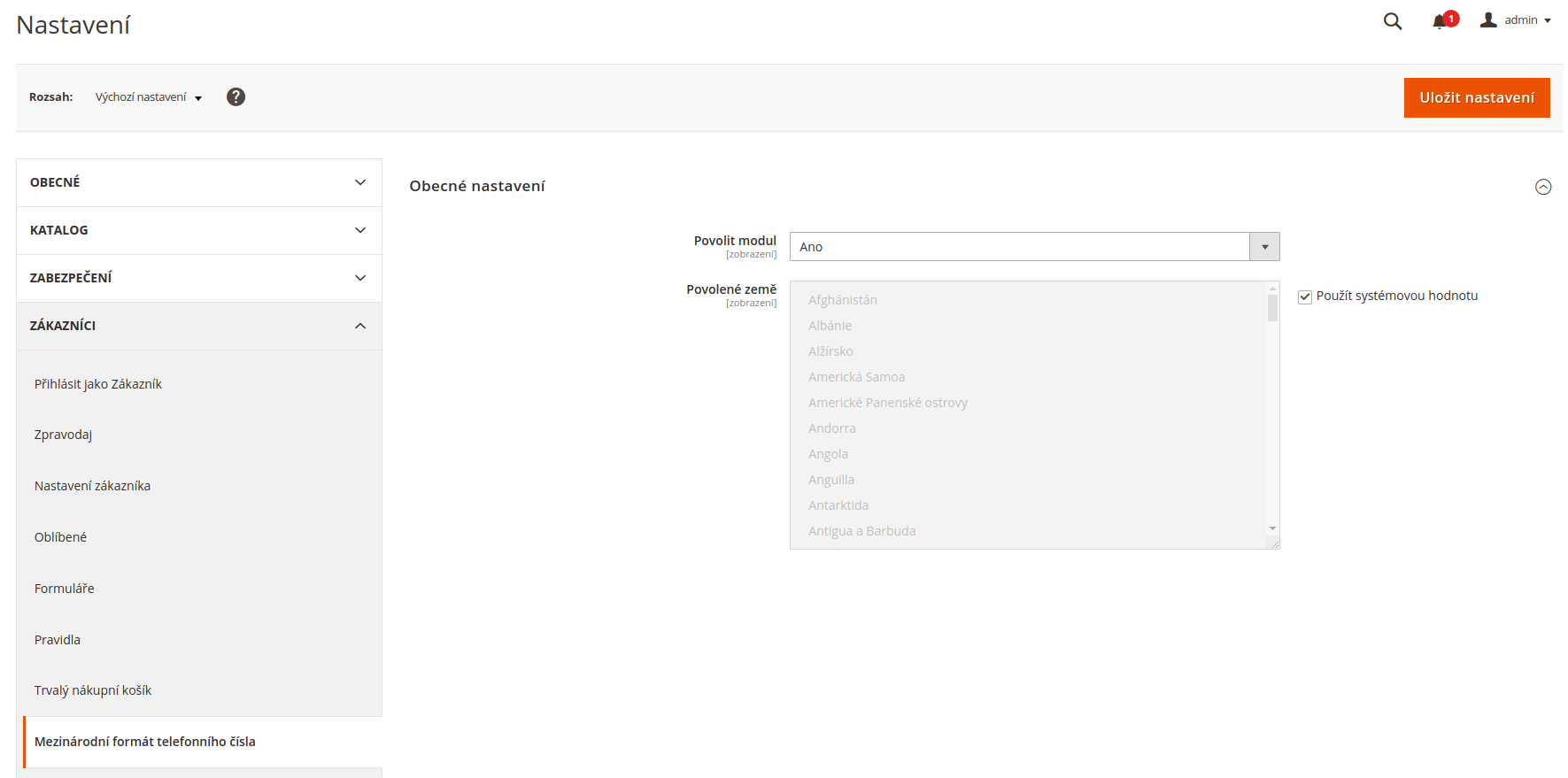Select Americké Panenské ostrovy option

1028,403
